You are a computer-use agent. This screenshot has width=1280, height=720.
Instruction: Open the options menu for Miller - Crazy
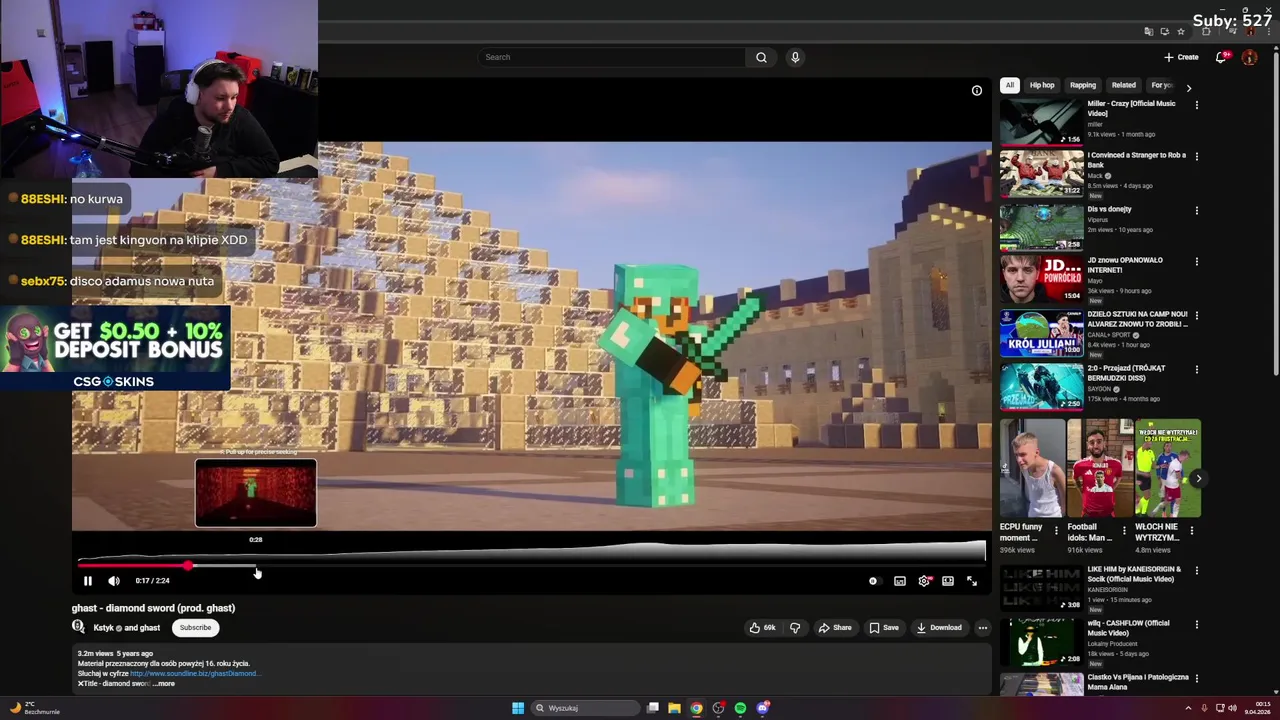1196,105
